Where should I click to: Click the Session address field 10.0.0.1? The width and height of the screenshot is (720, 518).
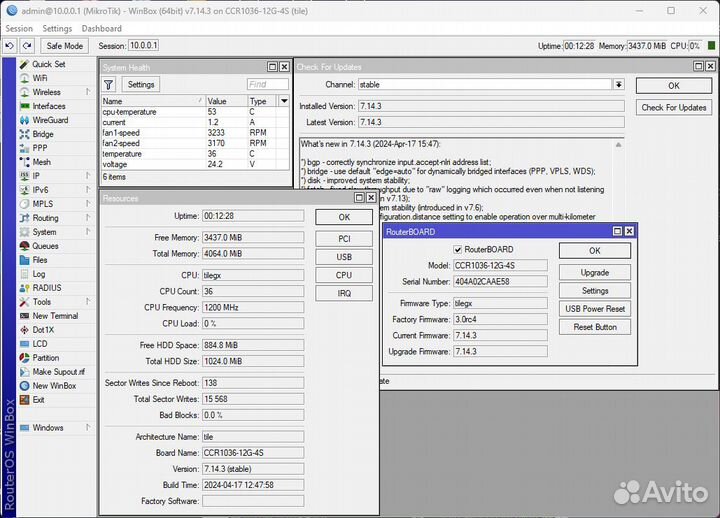tap(143, 45)
